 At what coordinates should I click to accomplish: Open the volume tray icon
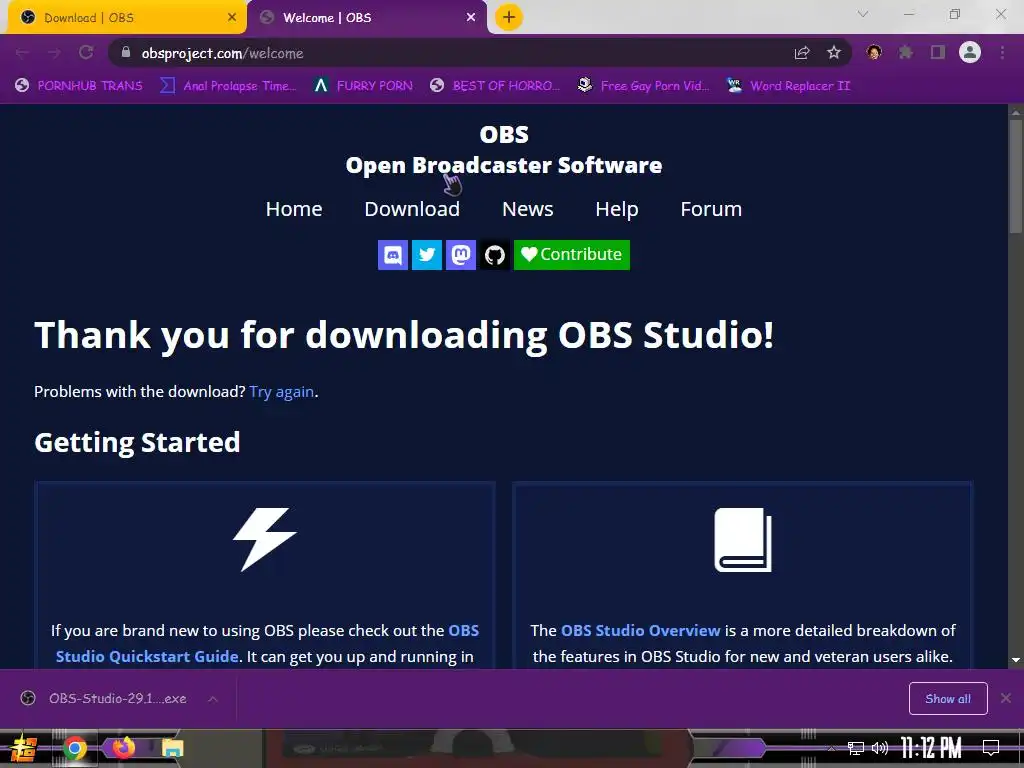click(880, 748)
